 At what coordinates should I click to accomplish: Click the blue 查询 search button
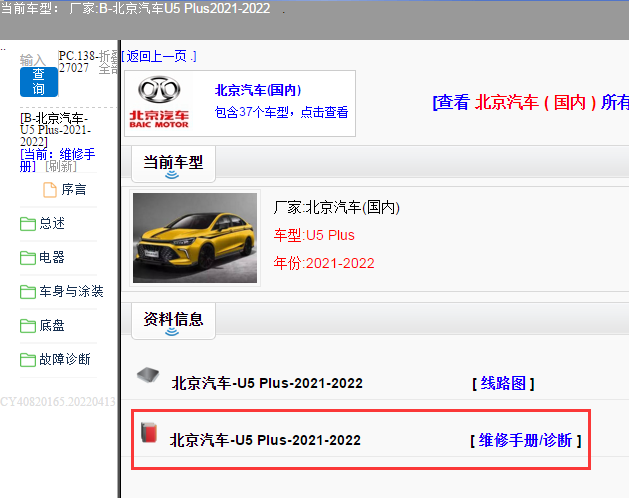[39, 82]
